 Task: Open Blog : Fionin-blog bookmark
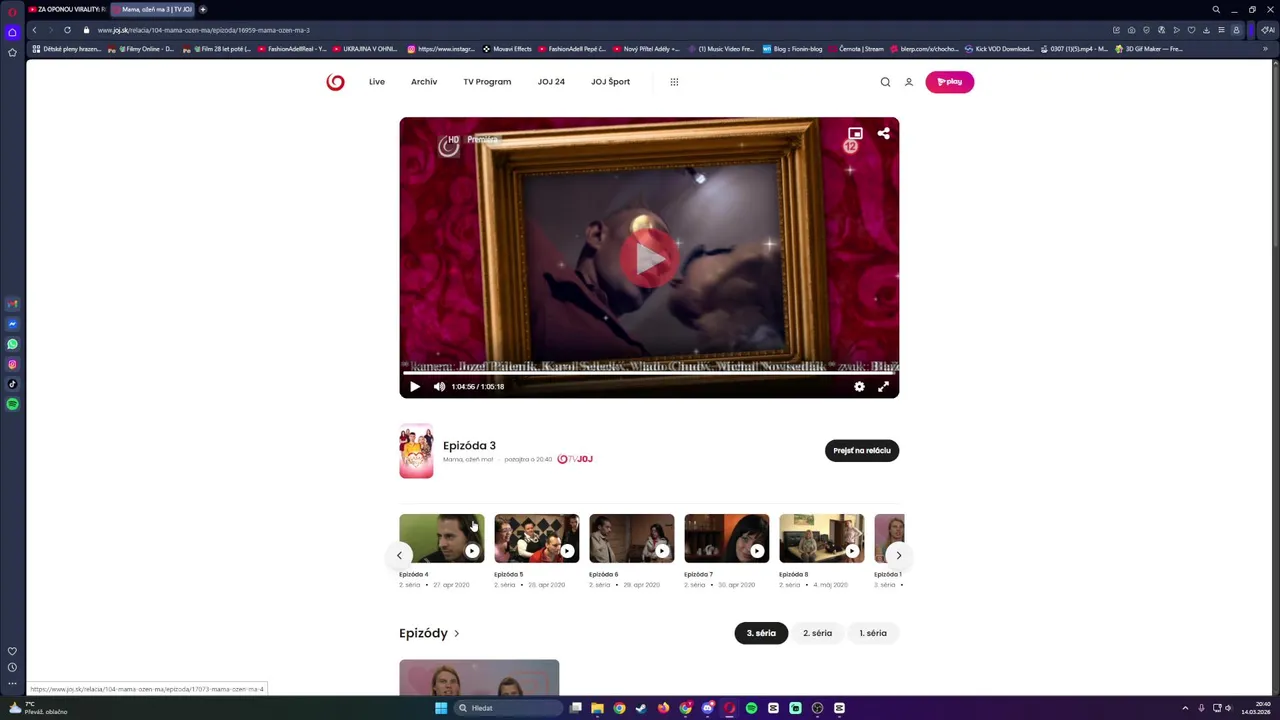tap(792, 49)
